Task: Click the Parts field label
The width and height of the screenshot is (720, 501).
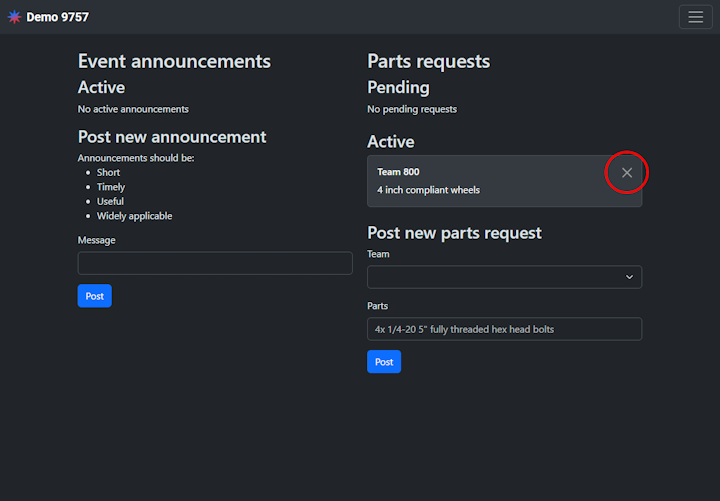Action: (377, 306)
